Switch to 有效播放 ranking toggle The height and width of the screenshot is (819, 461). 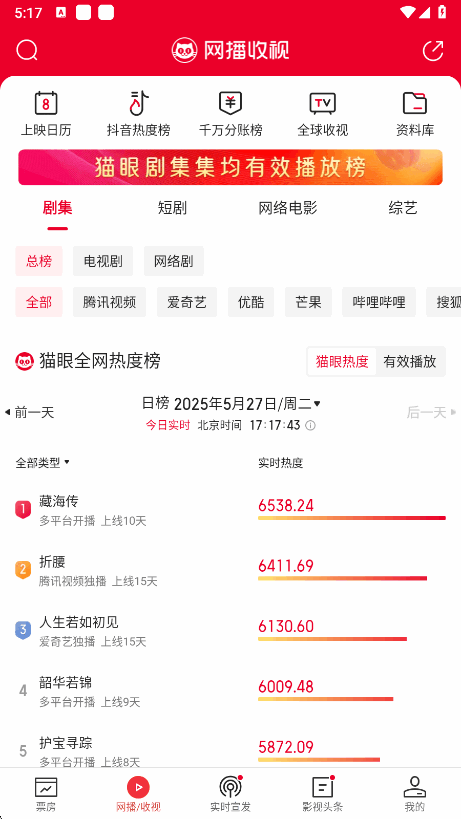(410, 361)
